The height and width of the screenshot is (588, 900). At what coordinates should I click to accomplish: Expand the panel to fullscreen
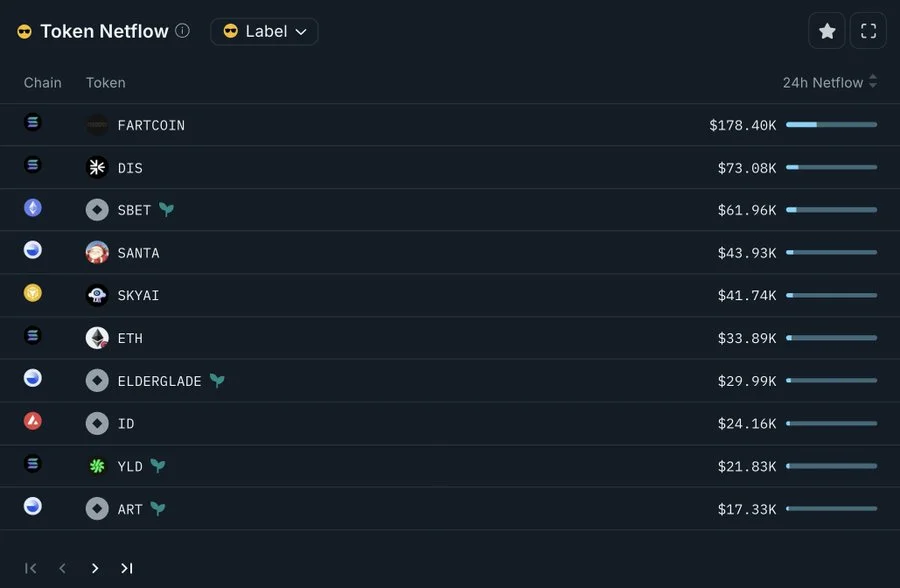click(868, 31)
